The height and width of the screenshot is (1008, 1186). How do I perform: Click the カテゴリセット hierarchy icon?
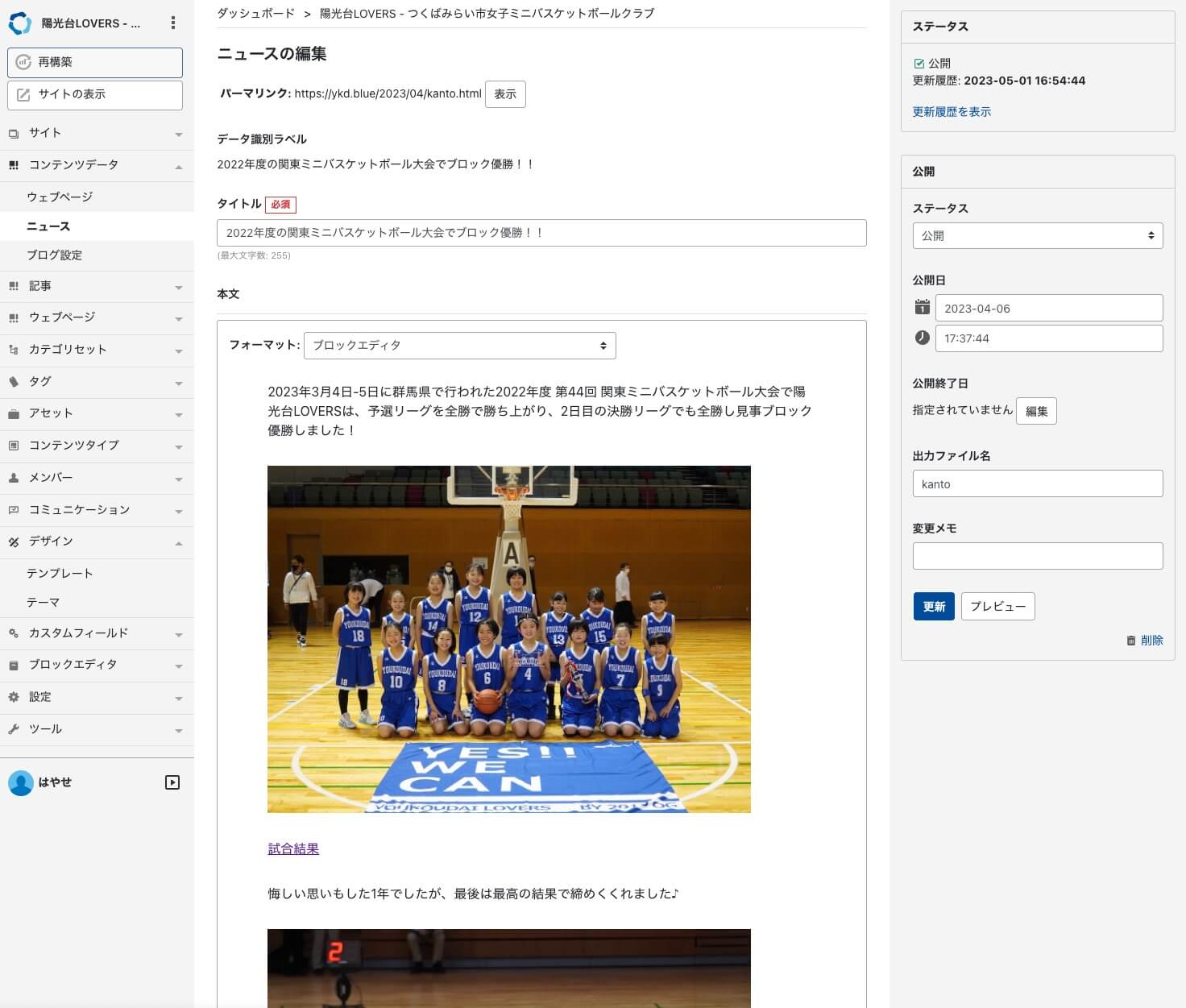pyautogui.click(x=14, y=350)
